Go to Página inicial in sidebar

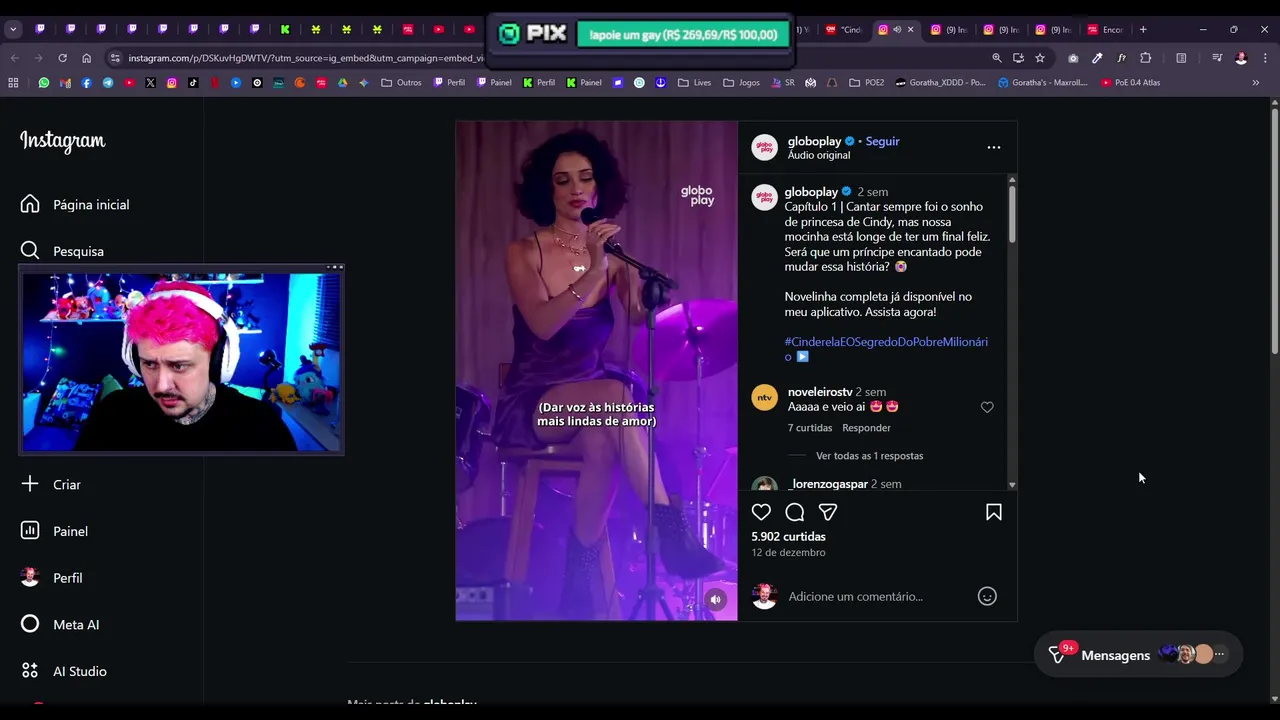(x=75, y=204)
